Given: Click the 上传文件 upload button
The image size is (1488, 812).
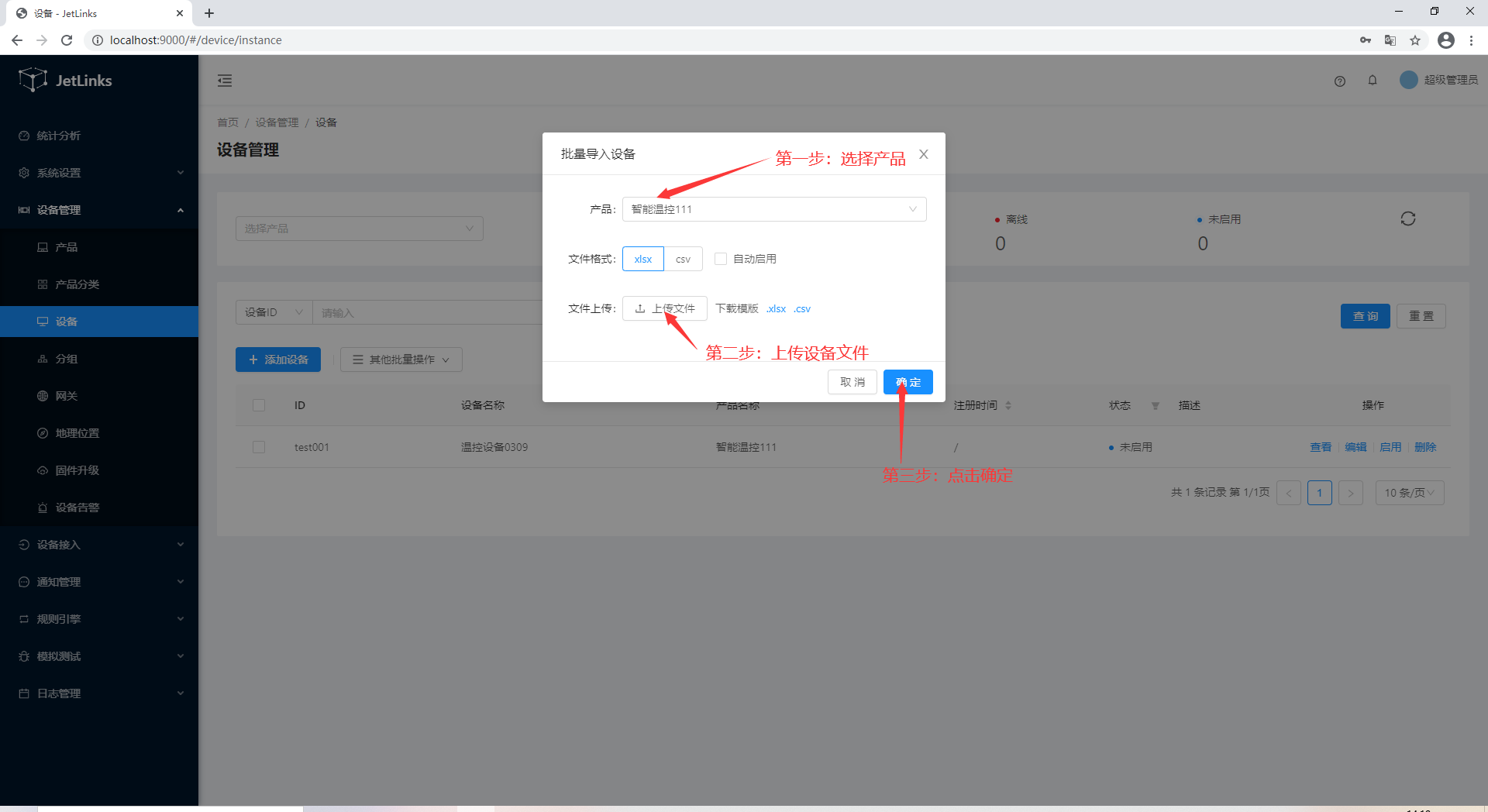Looking at the screenshot, I should pos(664,308).
